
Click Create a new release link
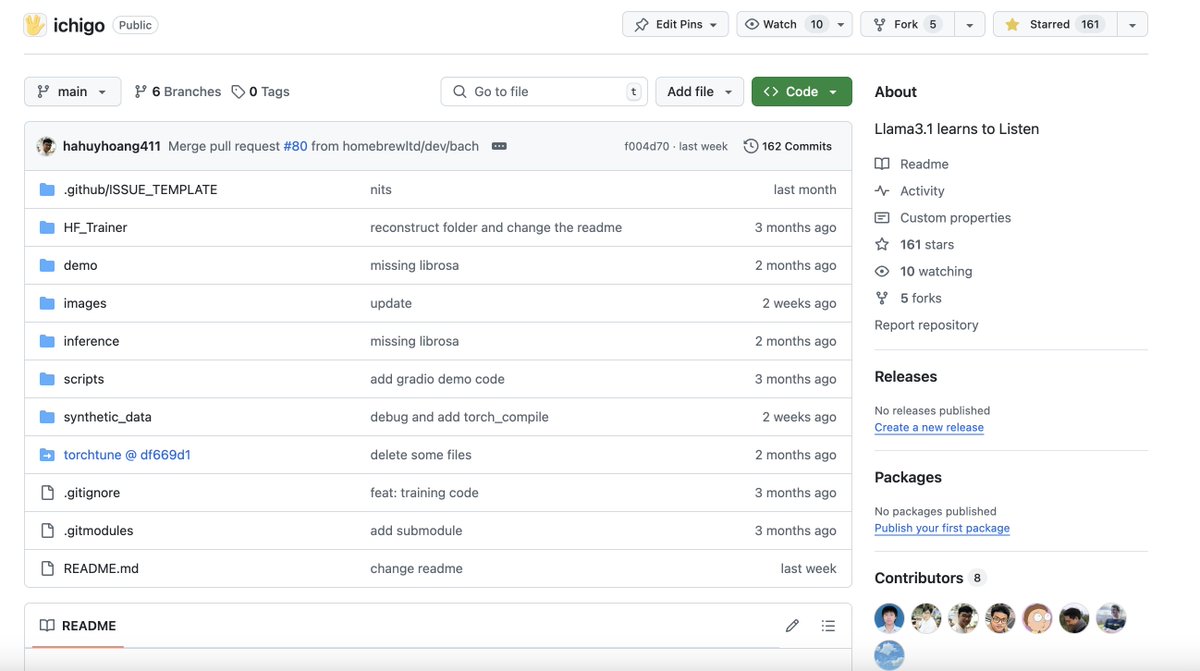(929, 427)
